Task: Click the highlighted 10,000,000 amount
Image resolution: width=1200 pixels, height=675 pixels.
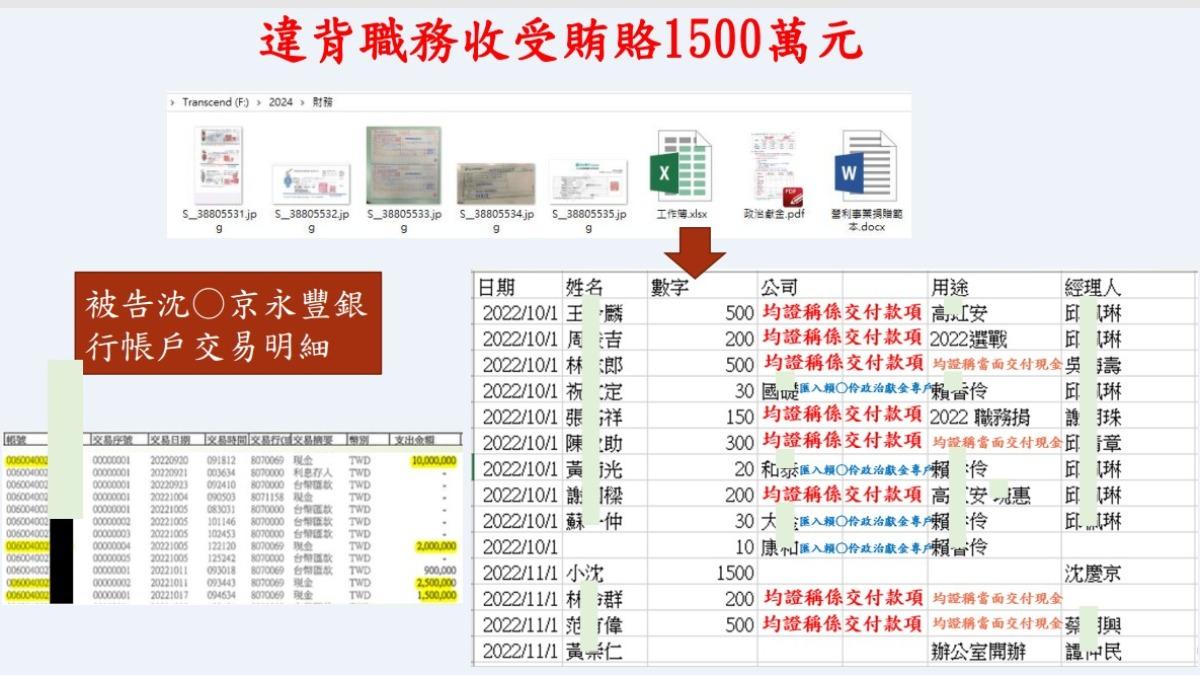Action: click(x=433, y=460)
